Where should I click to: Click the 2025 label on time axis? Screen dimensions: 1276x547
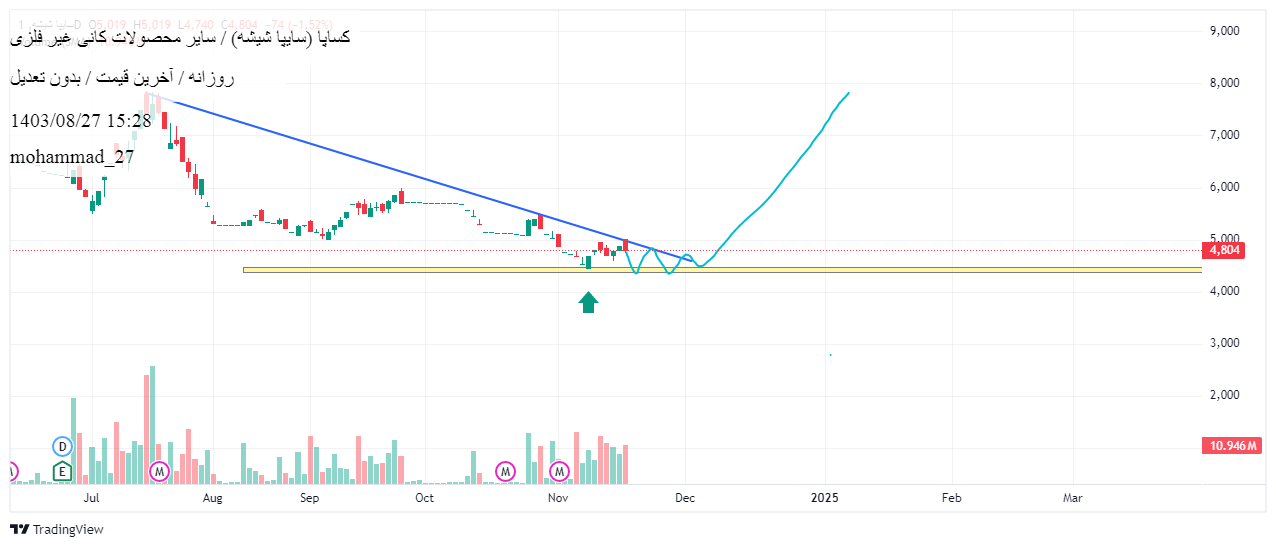pos(824,497)
